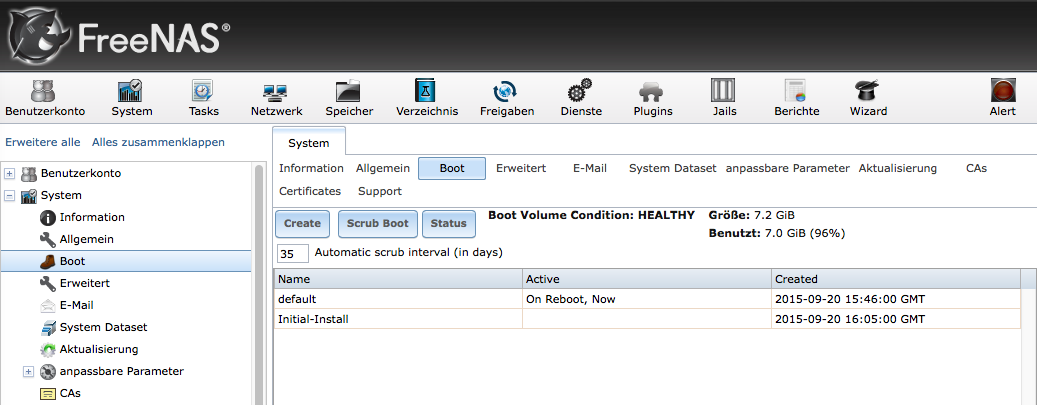Expand the anpassbare Parameter tree node
The height and width of the screenshot is (405, 1037).
[x=28, y=371]
